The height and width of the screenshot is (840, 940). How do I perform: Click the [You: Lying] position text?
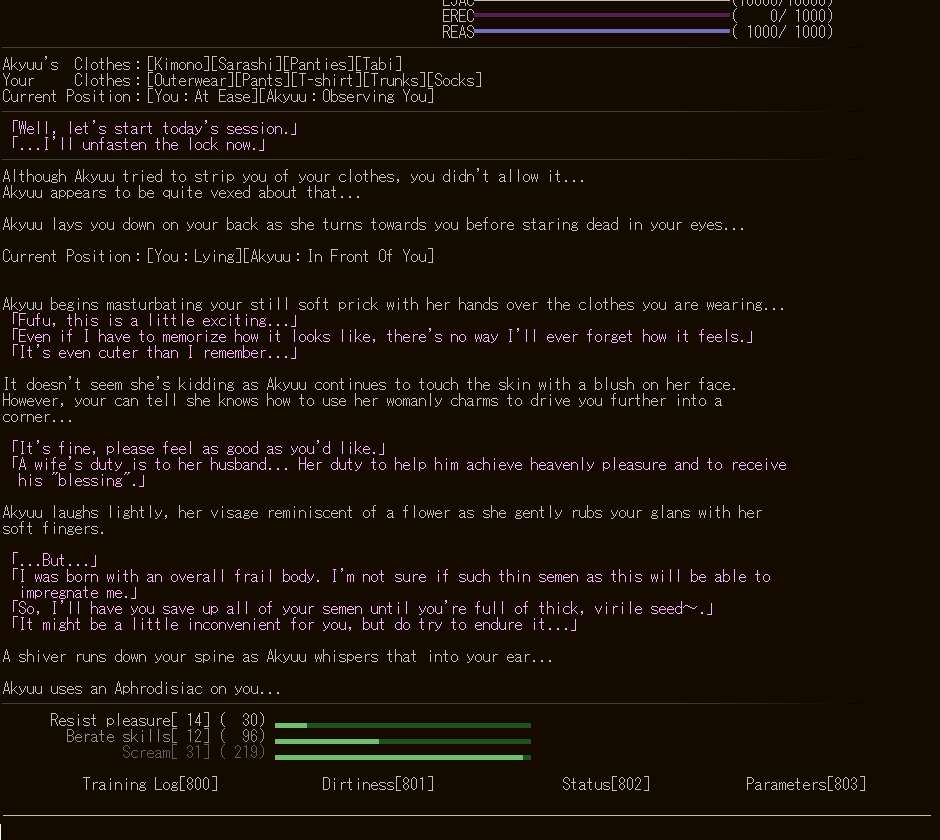click(194, 257)
